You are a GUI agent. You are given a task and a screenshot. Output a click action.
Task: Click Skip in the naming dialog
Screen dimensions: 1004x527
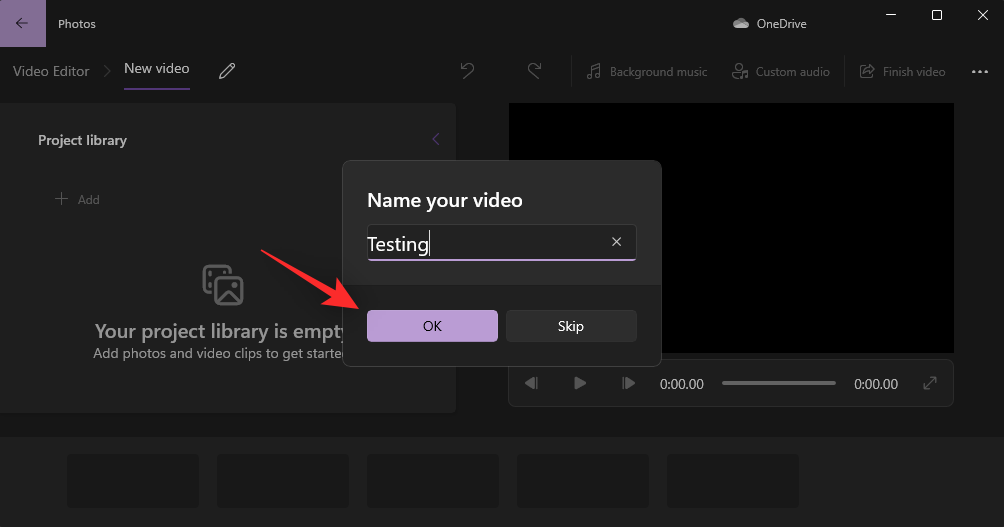pyautogui.click(x=571, y=326)
